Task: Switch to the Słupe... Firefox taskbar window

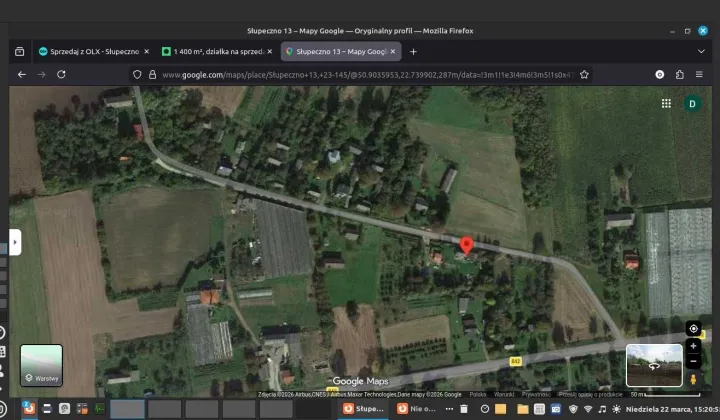Action: (x=363, y=409)
